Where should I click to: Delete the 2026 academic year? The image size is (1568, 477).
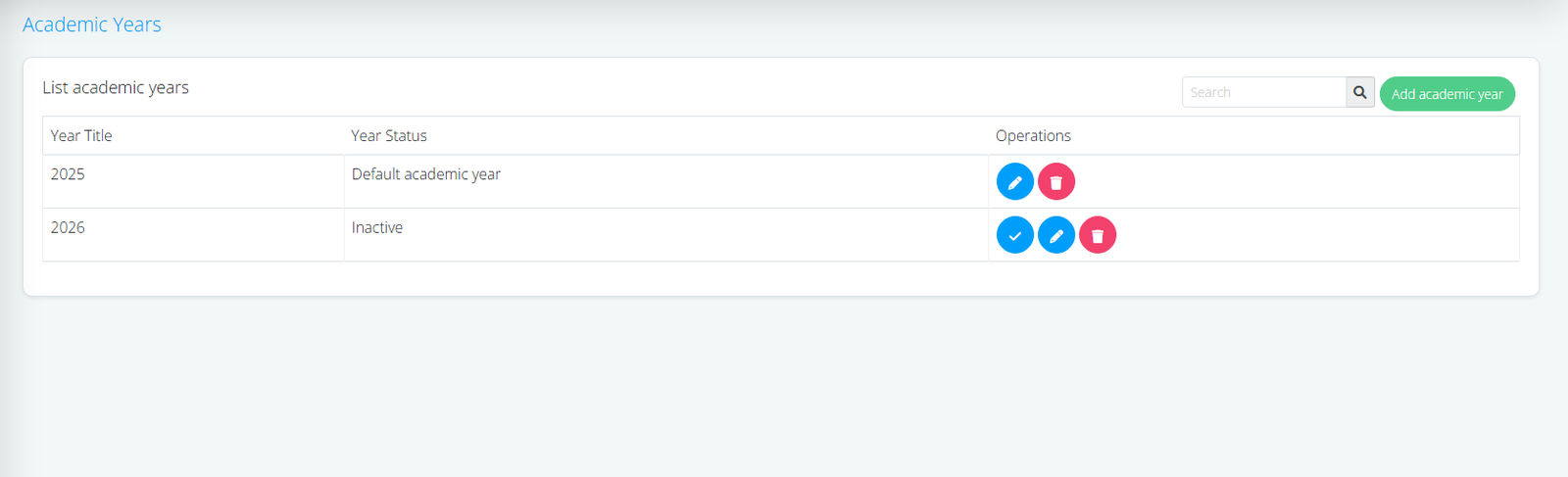click(1098, 235)
